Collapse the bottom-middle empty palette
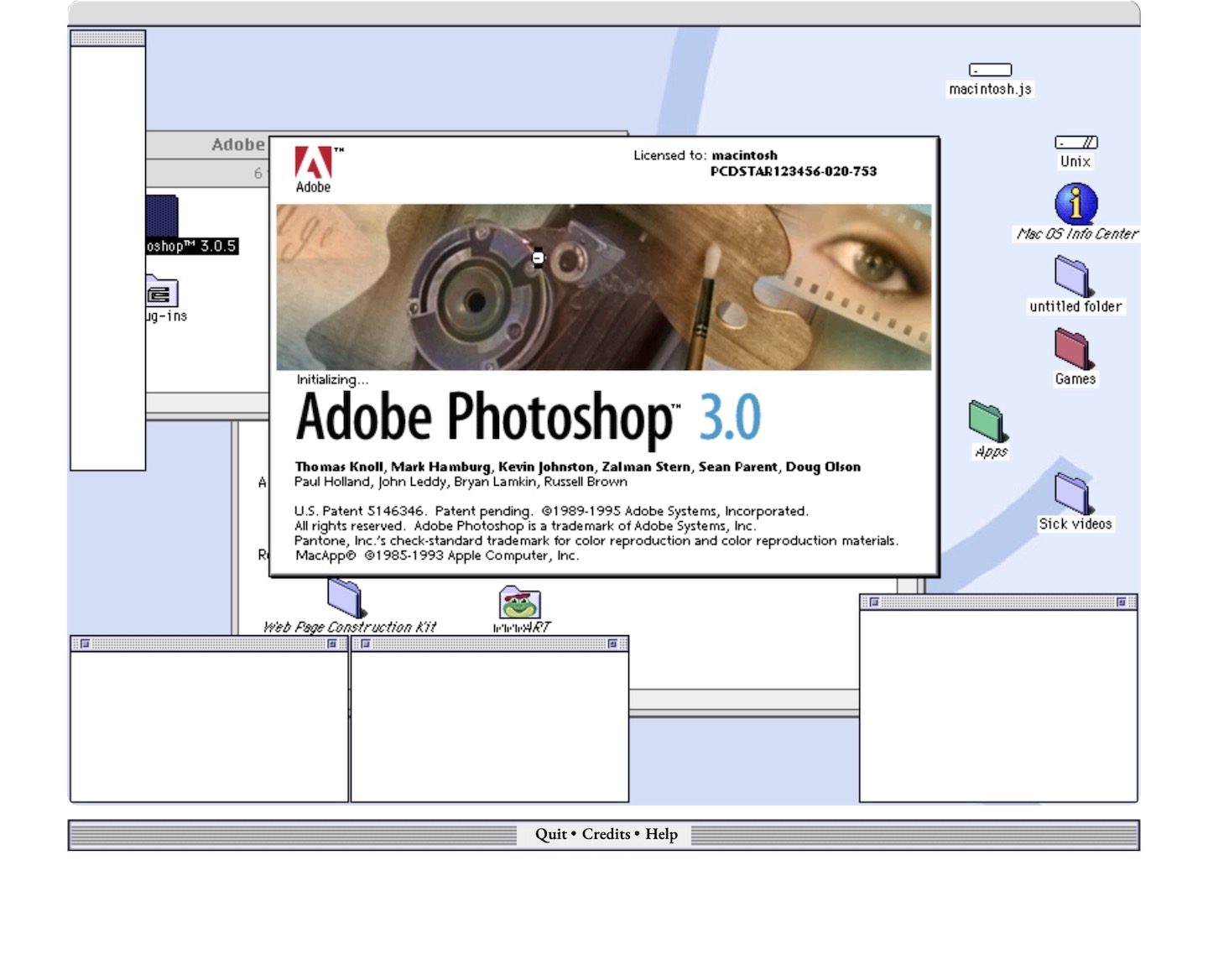The image size is (1208, 980). tap(612, 644)
